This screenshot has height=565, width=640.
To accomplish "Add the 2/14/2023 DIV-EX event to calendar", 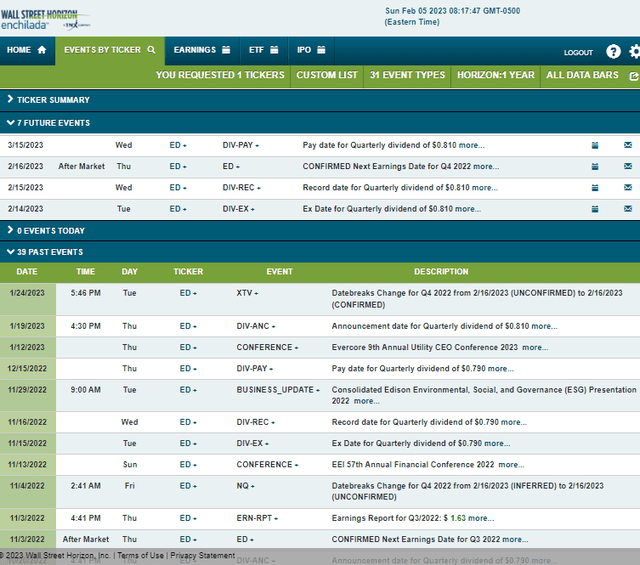I will pyautogui.click(x=595, y=209).
